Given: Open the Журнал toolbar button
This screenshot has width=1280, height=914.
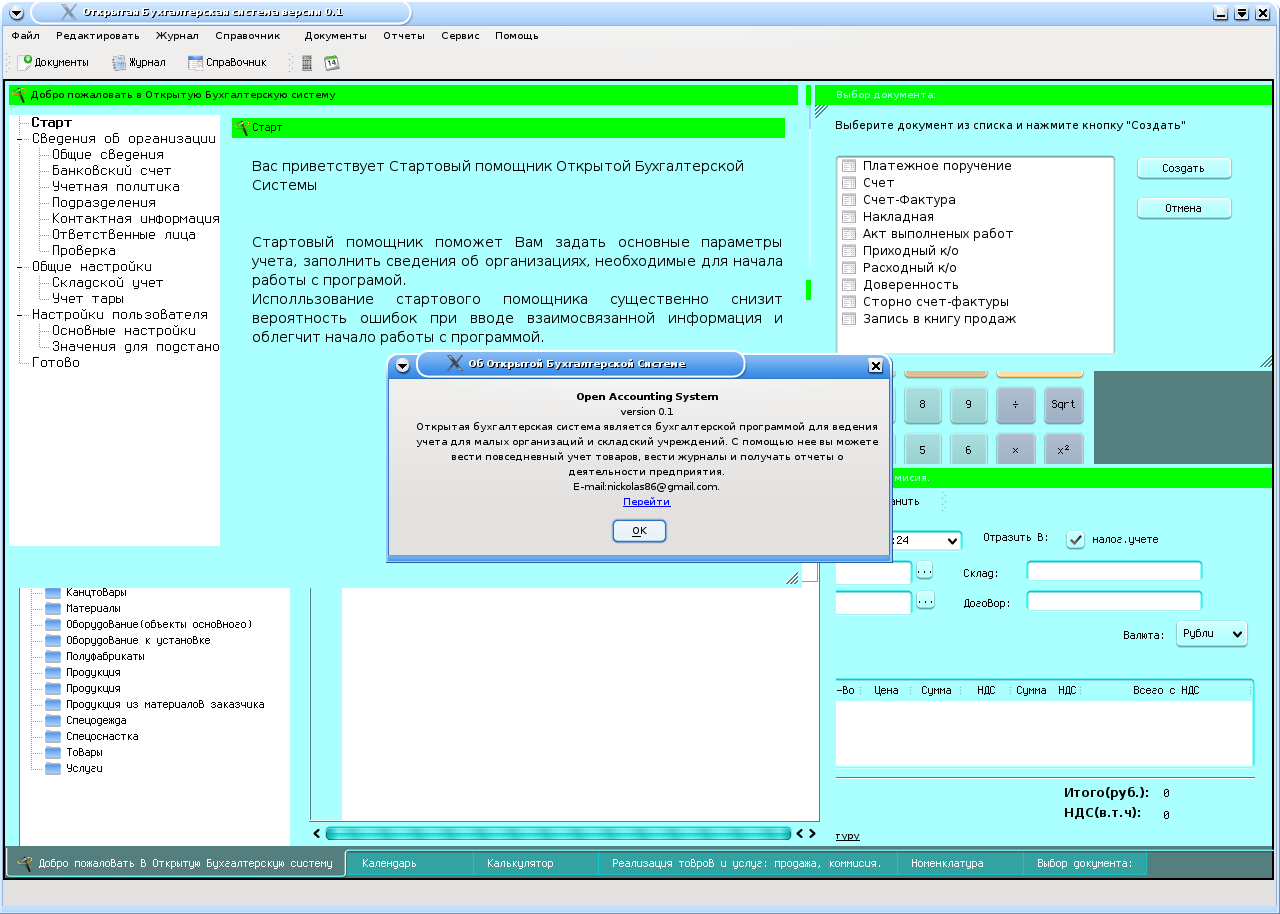Looking at the screenshot, I should click(x=139, y=62).
